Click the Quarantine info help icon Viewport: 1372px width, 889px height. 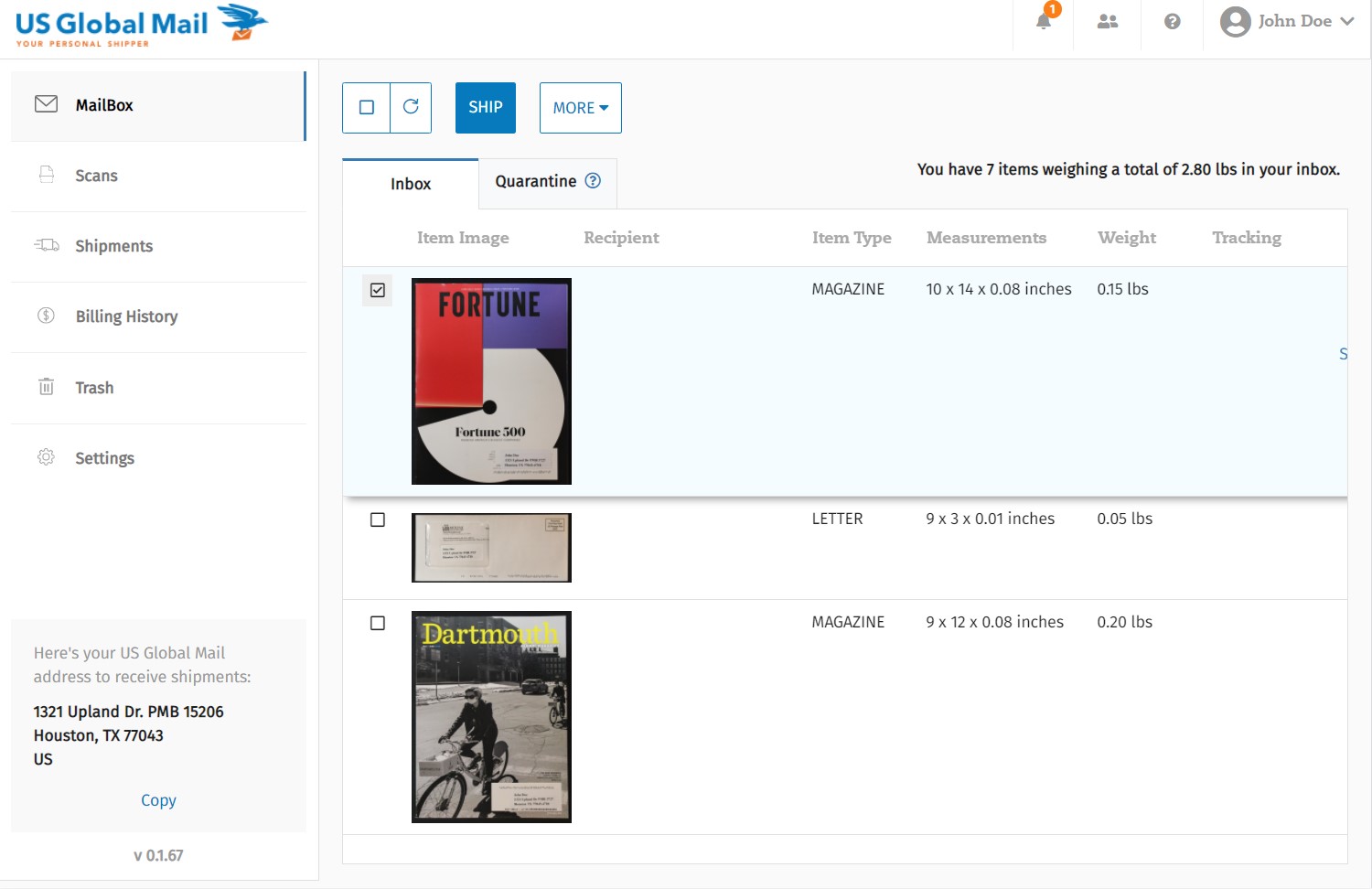pyautogui.click(x=593, y=181)
